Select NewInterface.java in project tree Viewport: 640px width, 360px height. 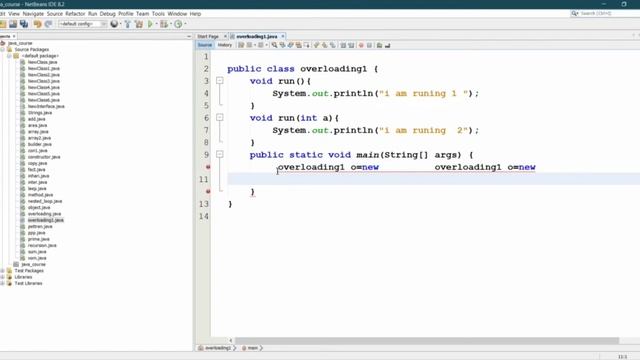(x=46, y=106)
